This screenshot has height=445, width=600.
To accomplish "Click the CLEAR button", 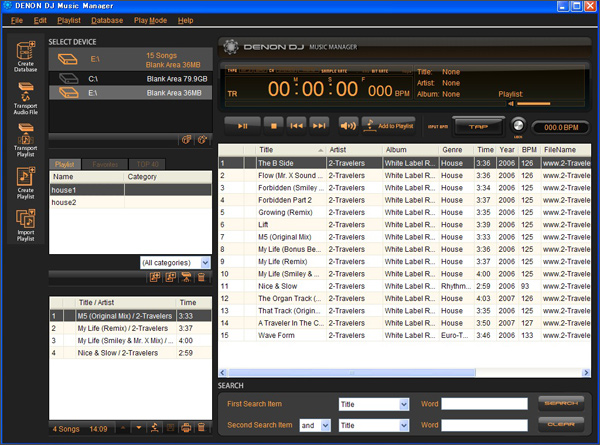I will click(x=561, y=424).
